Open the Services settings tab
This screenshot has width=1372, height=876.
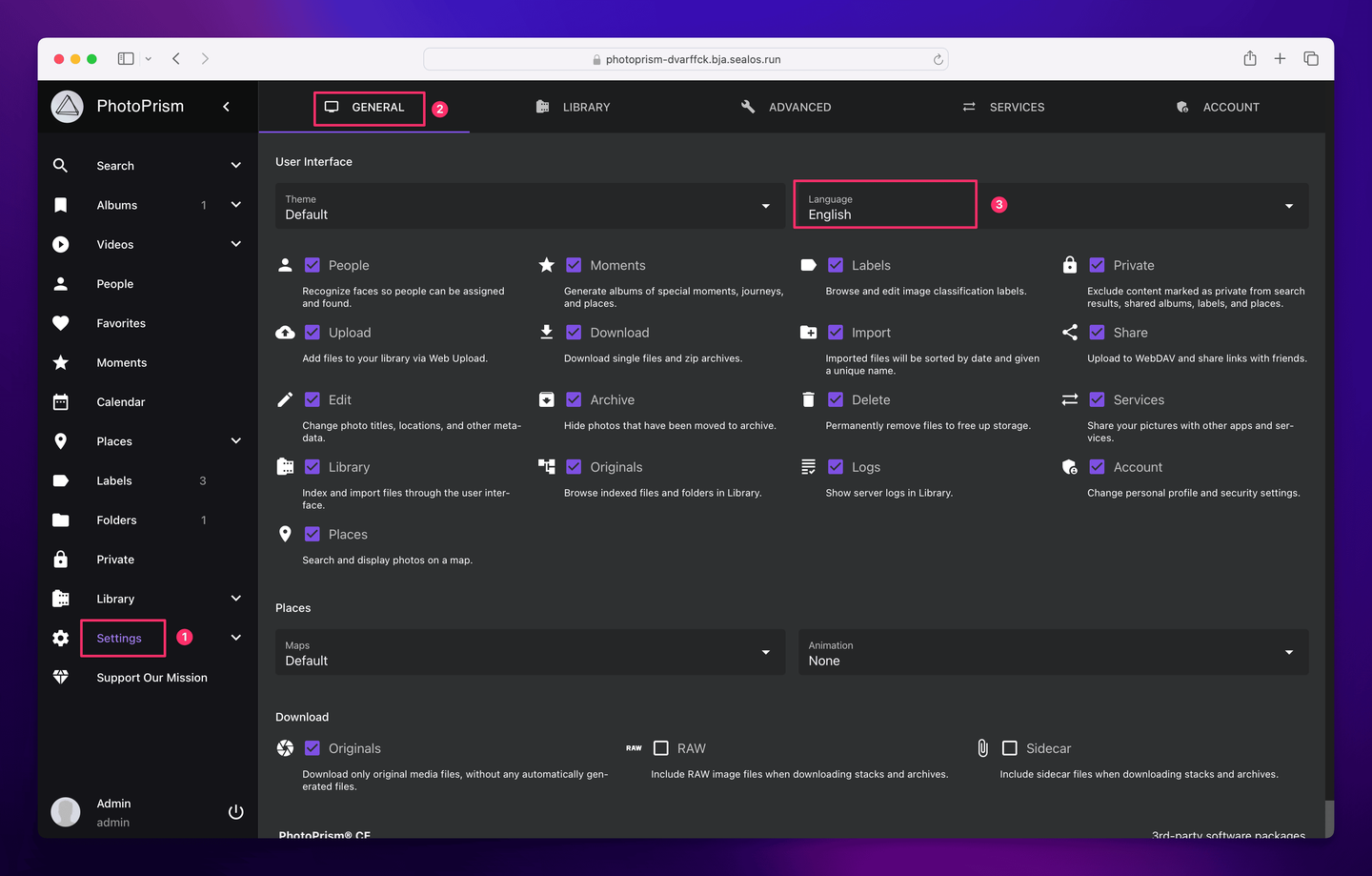(x=1003, y=107)
